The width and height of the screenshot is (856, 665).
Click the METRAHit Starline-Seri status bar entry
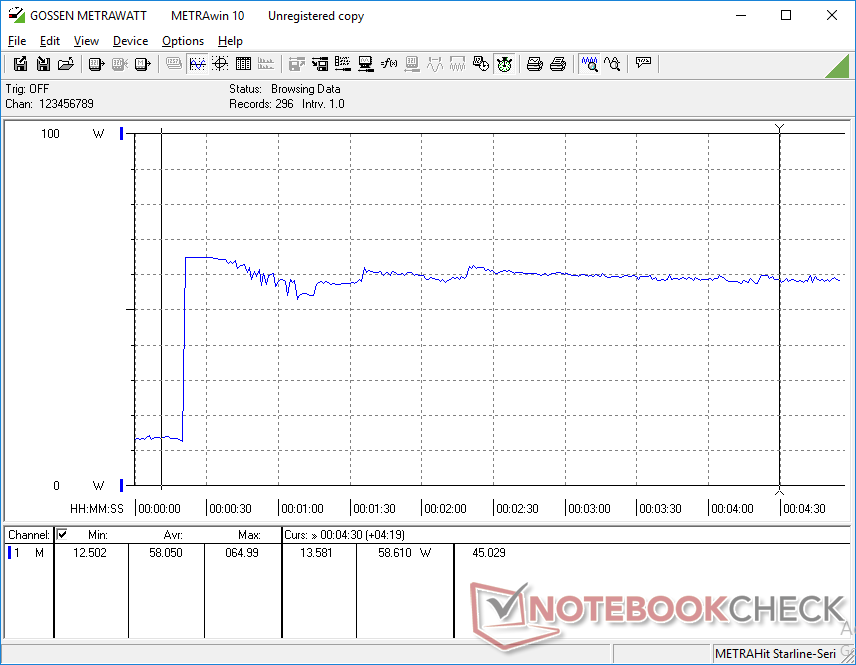(x=775, y=654)
